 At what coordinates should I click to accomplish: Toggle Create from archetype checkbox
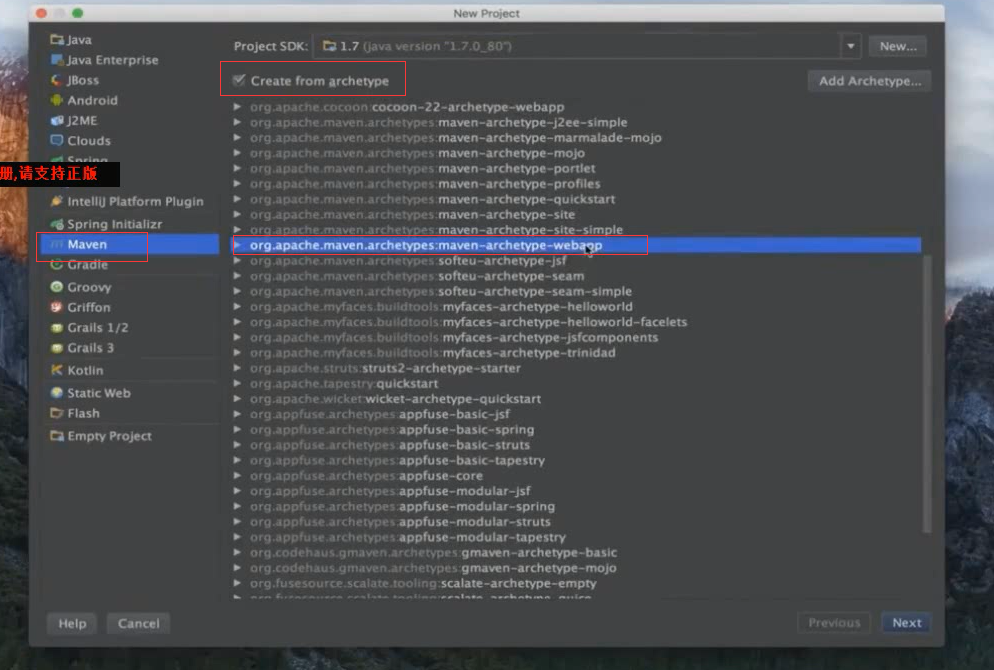click(x=239, y=80)
